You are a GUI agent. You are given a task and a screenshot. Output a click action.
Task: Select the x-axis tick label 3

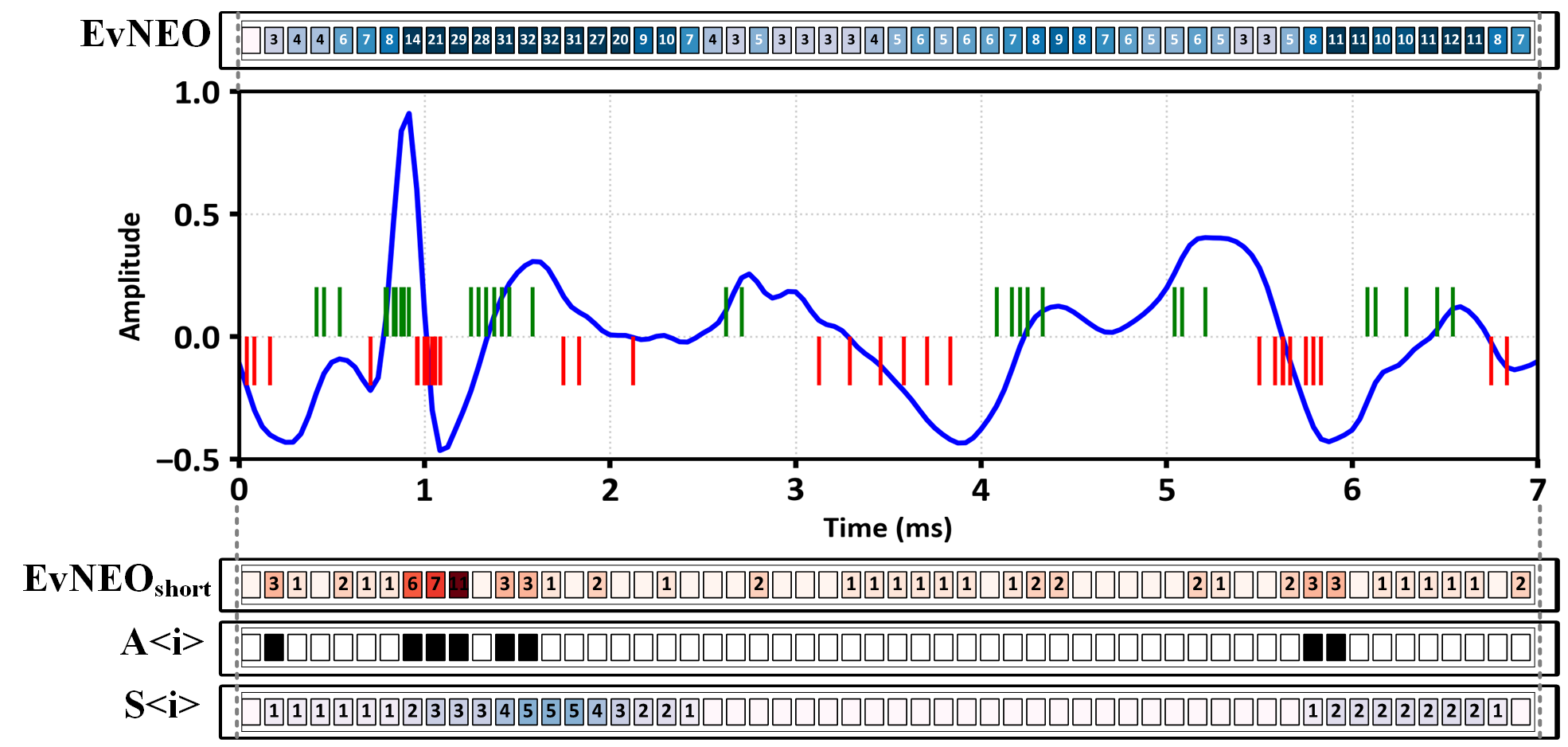coord(795,491)
